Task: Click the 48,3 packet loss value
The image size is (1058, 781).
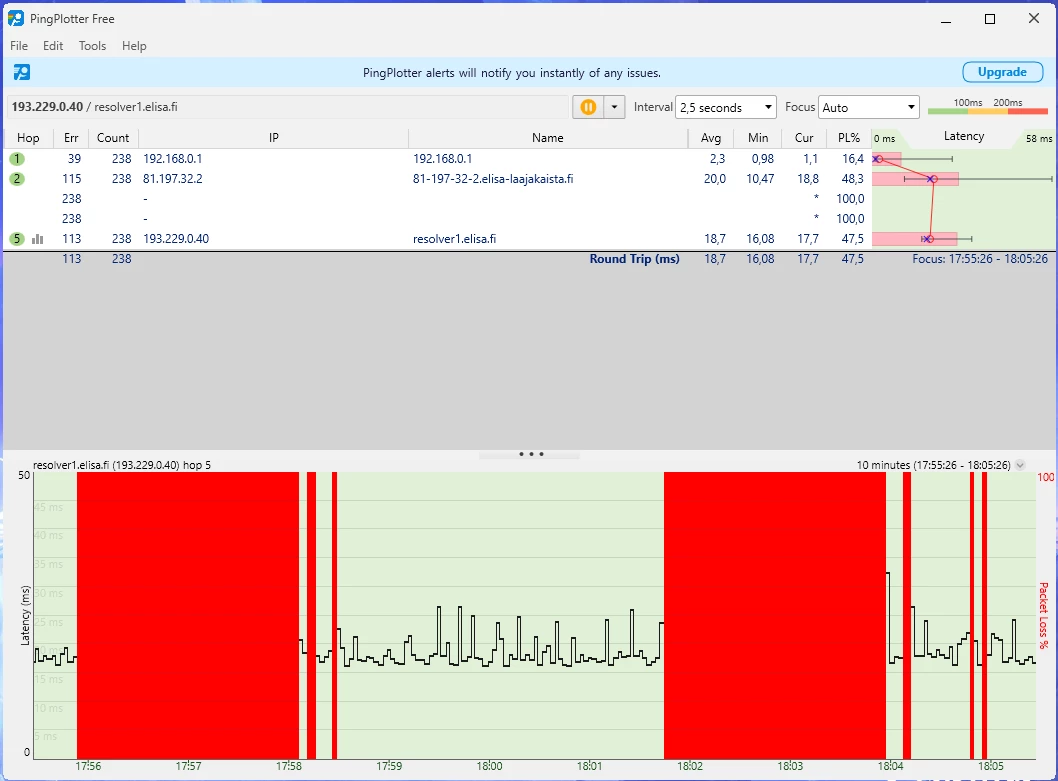Action: (x=852, y=179)
